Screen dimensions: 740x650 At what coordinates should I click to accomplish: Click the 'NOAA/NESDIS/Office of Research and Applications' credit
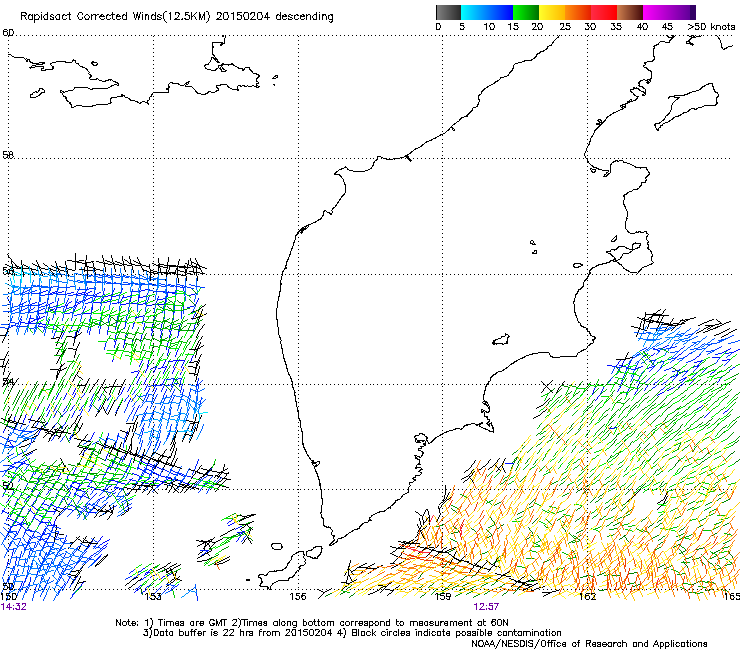tap(589, 644)
